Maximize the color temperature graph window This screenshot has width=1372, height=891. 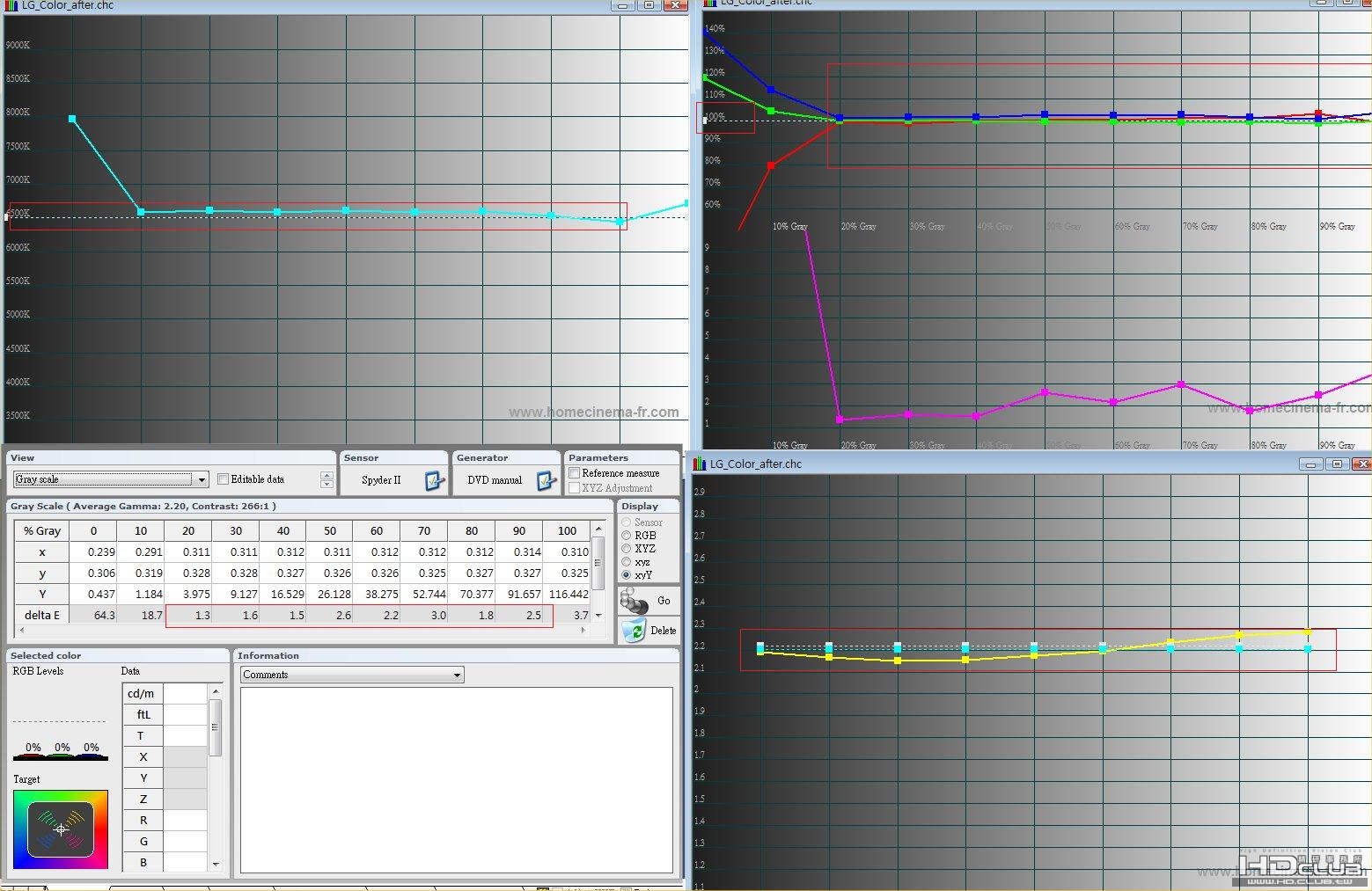point(649,5)
